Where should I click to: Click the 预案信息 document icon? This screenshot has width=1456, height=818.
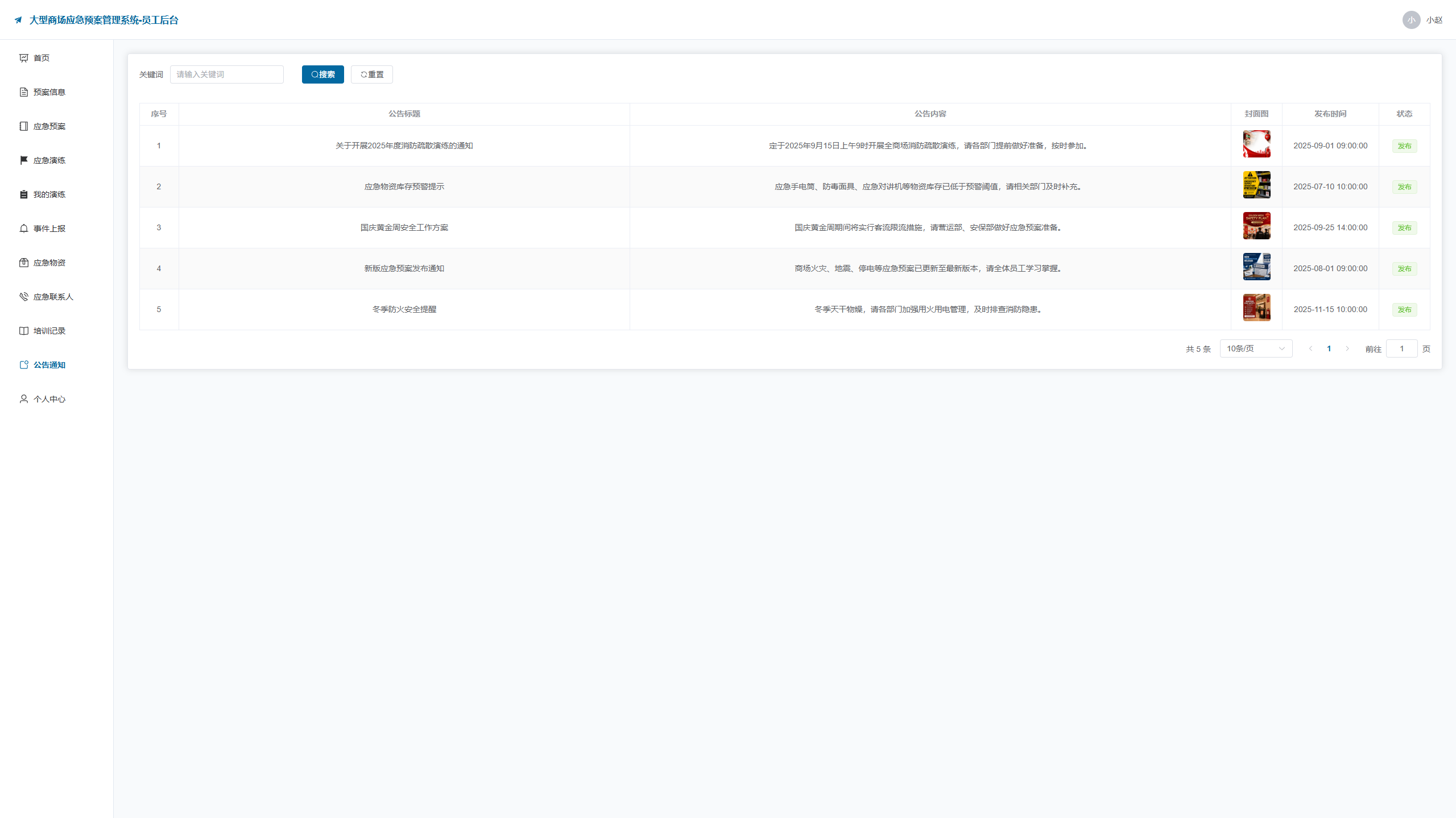[x=23, y=92]
